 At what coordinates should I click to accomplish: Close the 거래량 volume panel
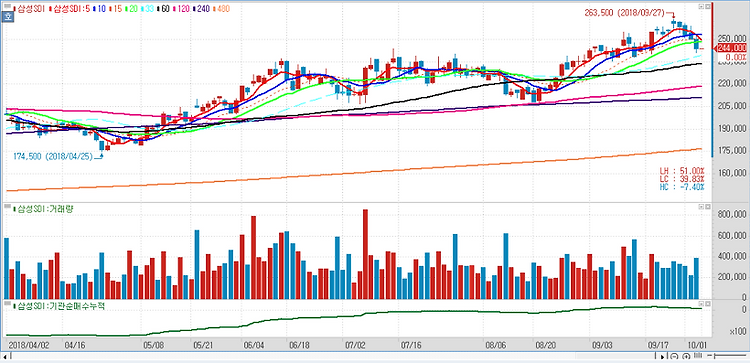click(707, 207)
